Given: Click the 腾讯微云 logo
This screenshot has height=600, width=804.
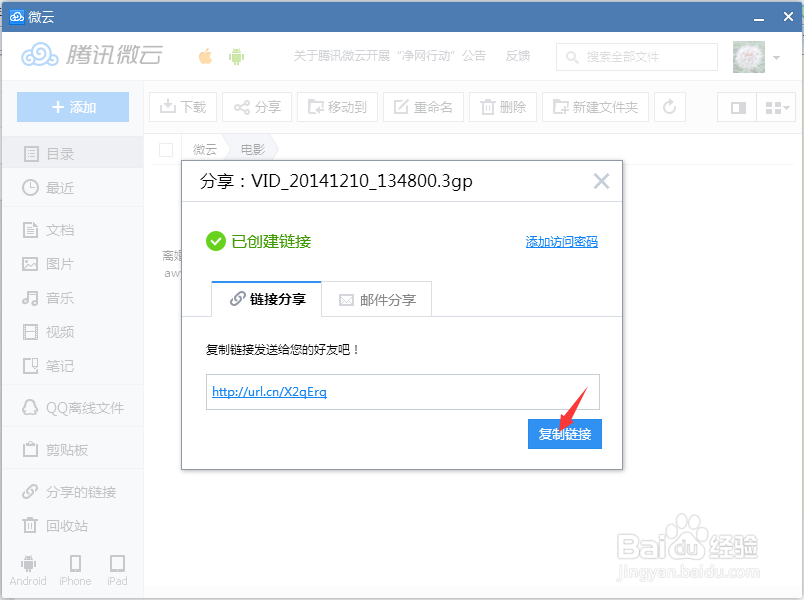Looking at the screenshot, I should (92, 55).
